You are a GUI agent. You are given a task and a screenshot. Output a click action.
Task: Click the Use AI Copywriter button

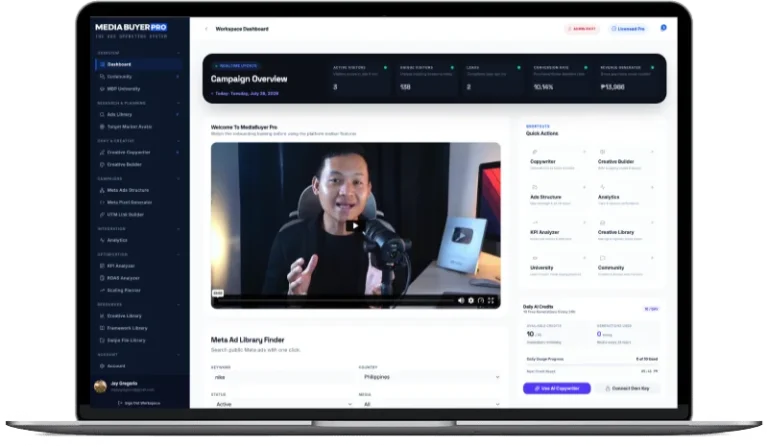[x=556, y=388]
